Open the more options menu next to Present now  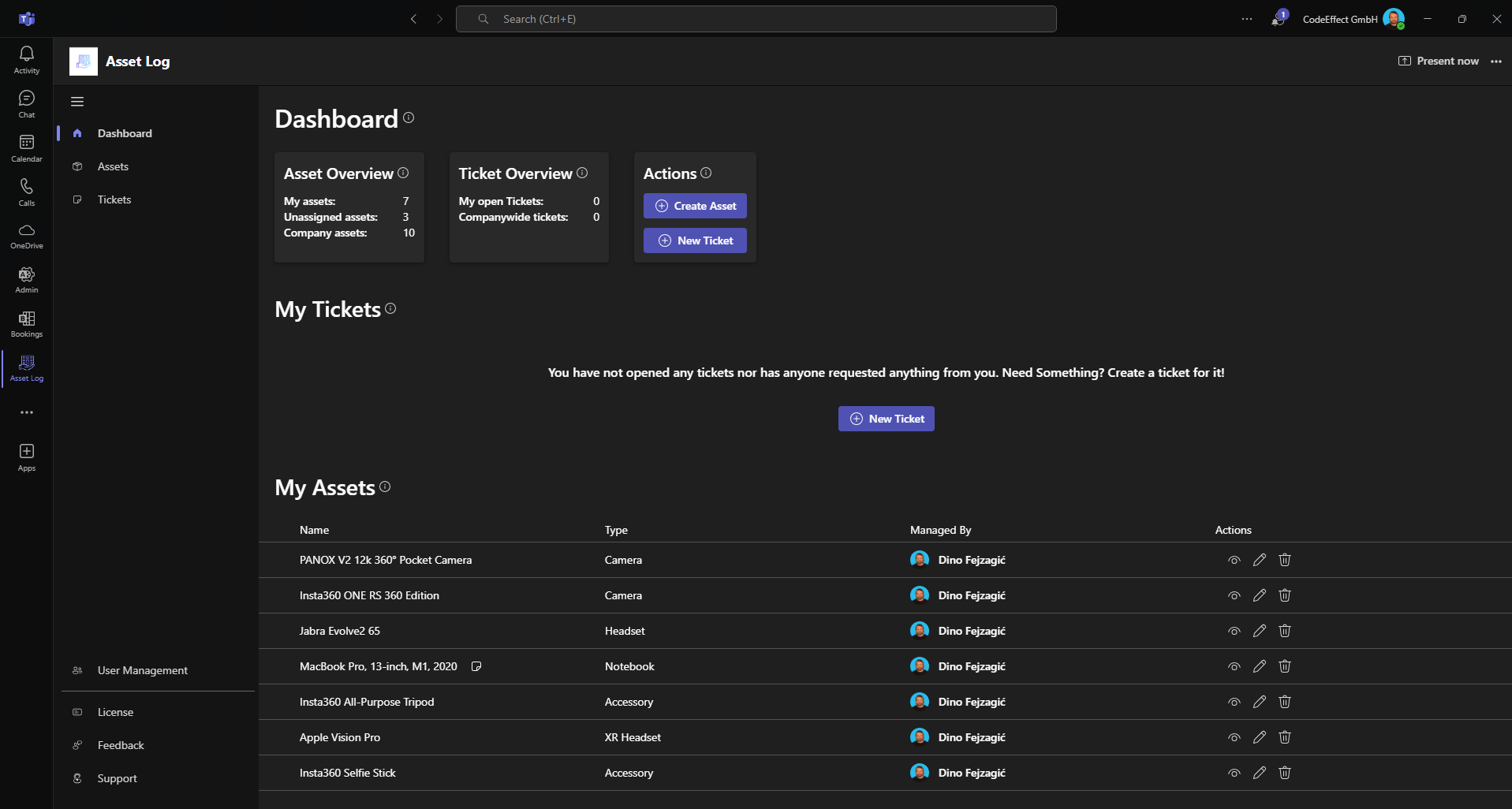pos(1497,61)
